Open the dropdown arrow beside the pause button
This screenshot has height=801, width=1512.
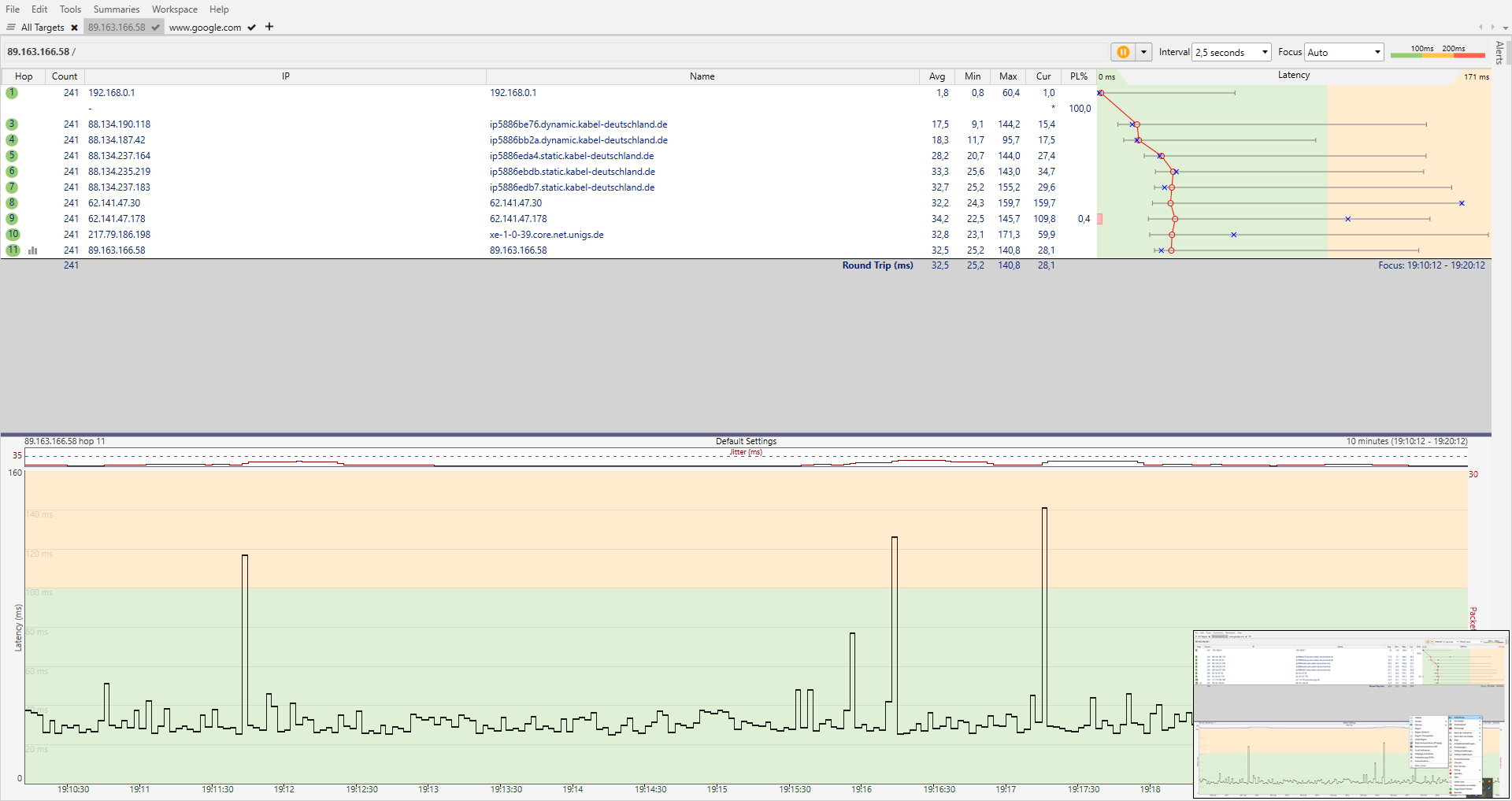coord(1143,52)
